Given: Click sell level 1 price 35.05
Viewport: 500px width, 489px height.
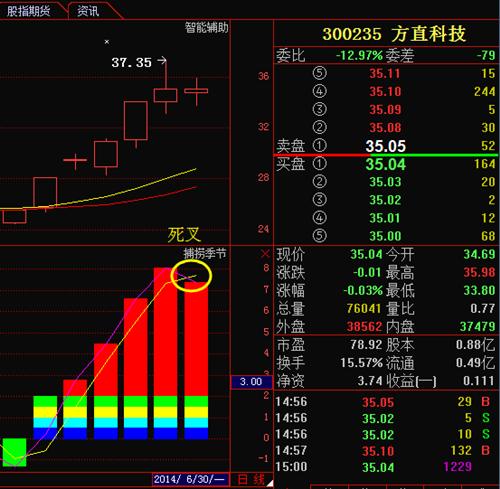Looking at the screenshot, I should click(x=386, y=146).
